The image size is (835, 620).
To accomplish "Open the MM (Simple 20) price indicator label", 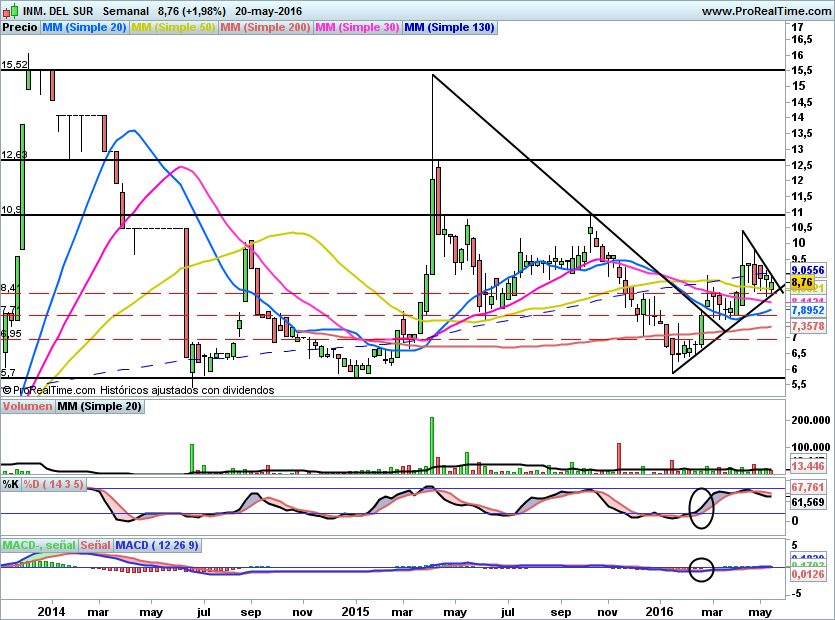I will [x=85, y=28].
